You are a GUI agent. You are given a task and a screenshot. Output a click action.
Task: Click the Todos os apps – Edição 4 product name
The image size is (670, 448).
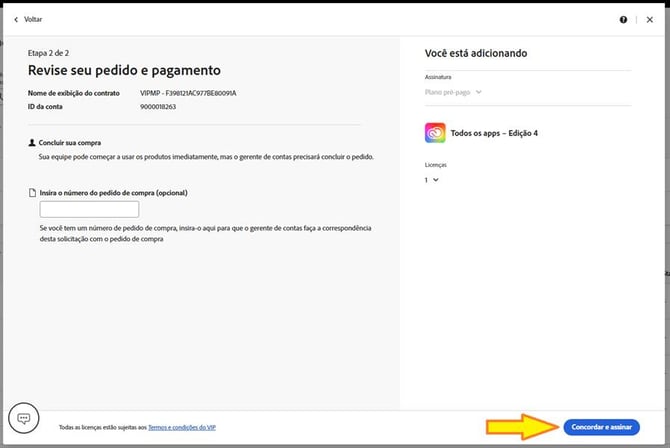(494, 133)
